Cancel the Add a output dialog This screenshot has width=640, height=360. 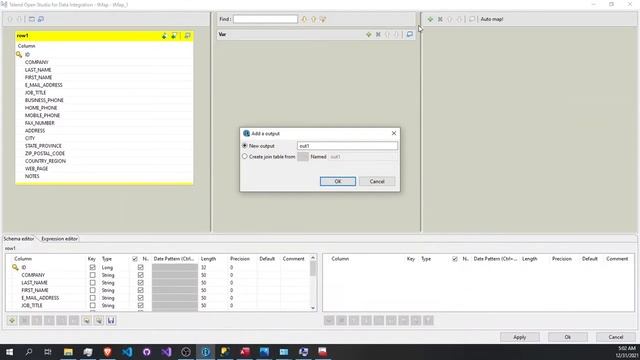[377, 181]
